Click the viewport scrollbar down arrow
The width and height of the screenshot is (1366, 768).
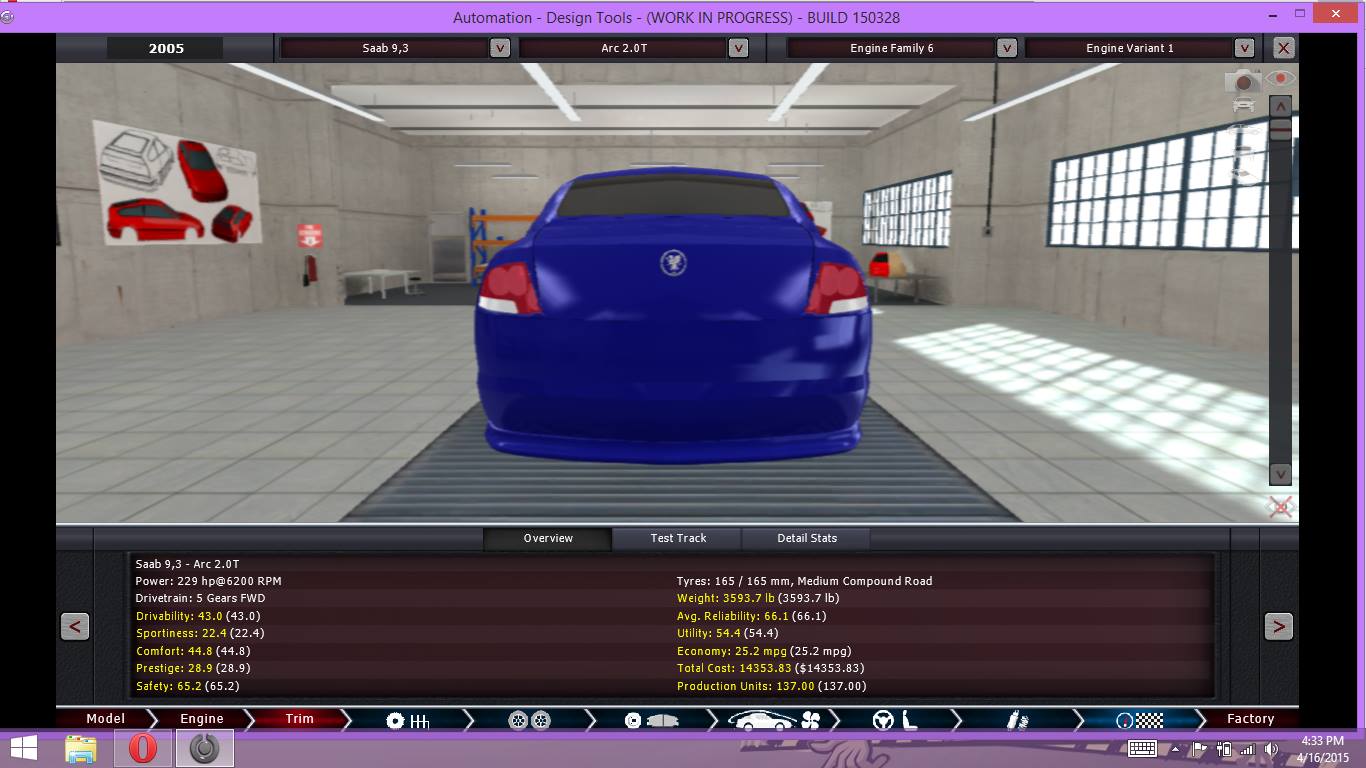pyautogui.click(x=1280, y=473)
